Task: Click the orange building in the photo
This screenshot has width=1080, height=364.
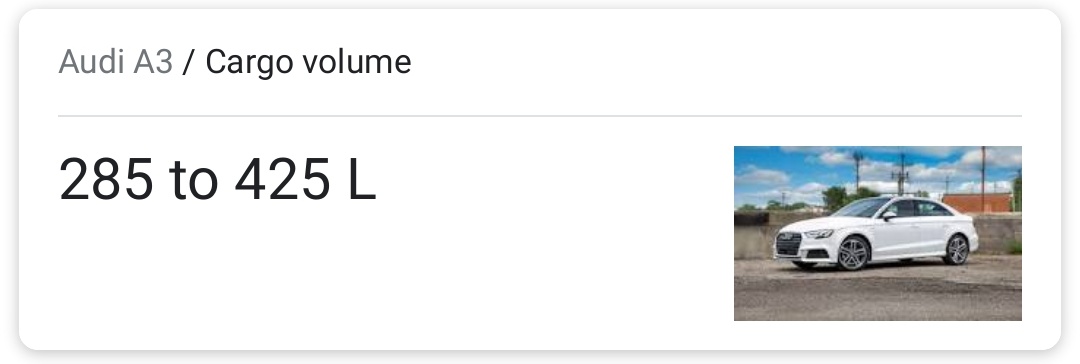Action: 977,203
